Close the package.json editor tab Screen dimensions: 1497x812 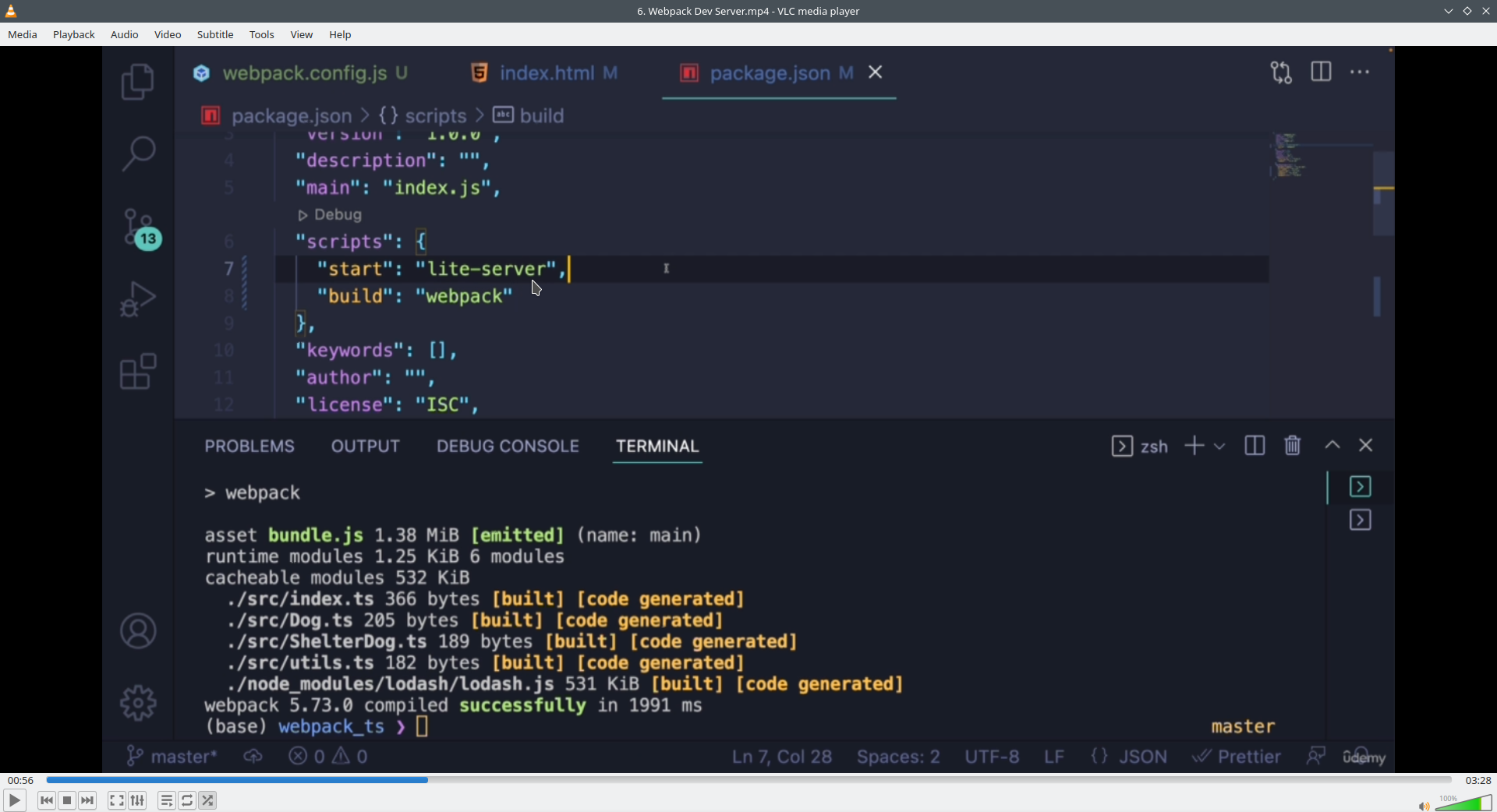876,72
